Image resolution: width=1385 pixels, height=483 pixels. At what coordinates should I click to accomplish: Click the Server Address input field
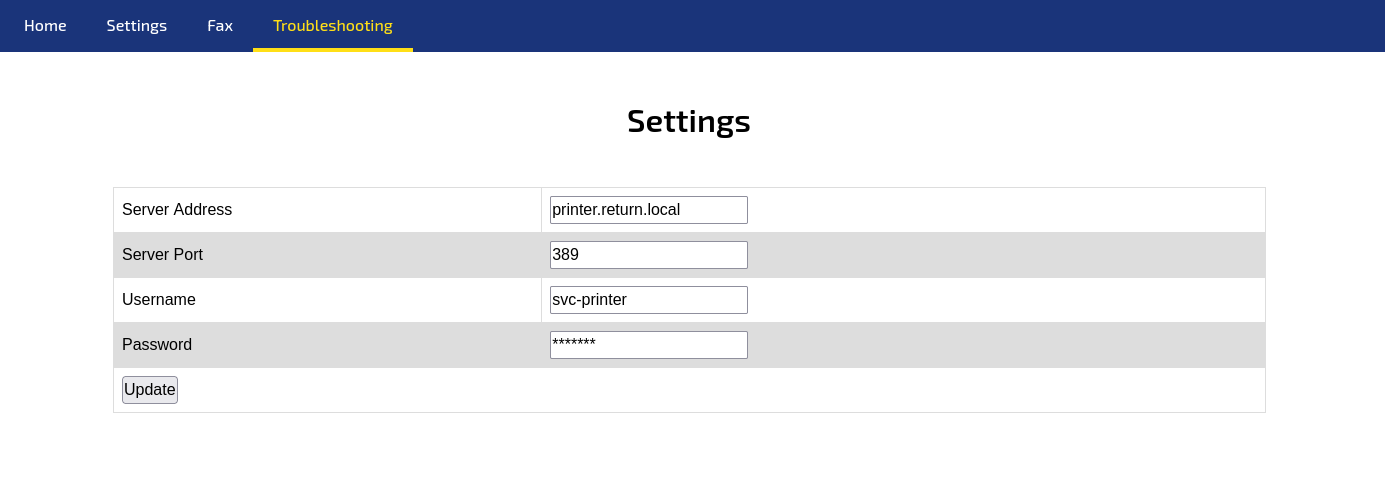[x=649, y=210]
